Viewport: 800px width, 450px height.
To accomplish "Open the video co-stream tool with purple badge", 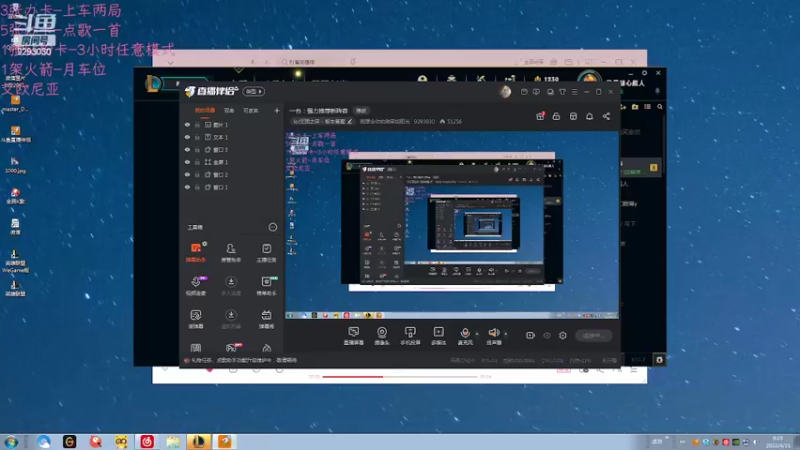I will click(196, 286).
